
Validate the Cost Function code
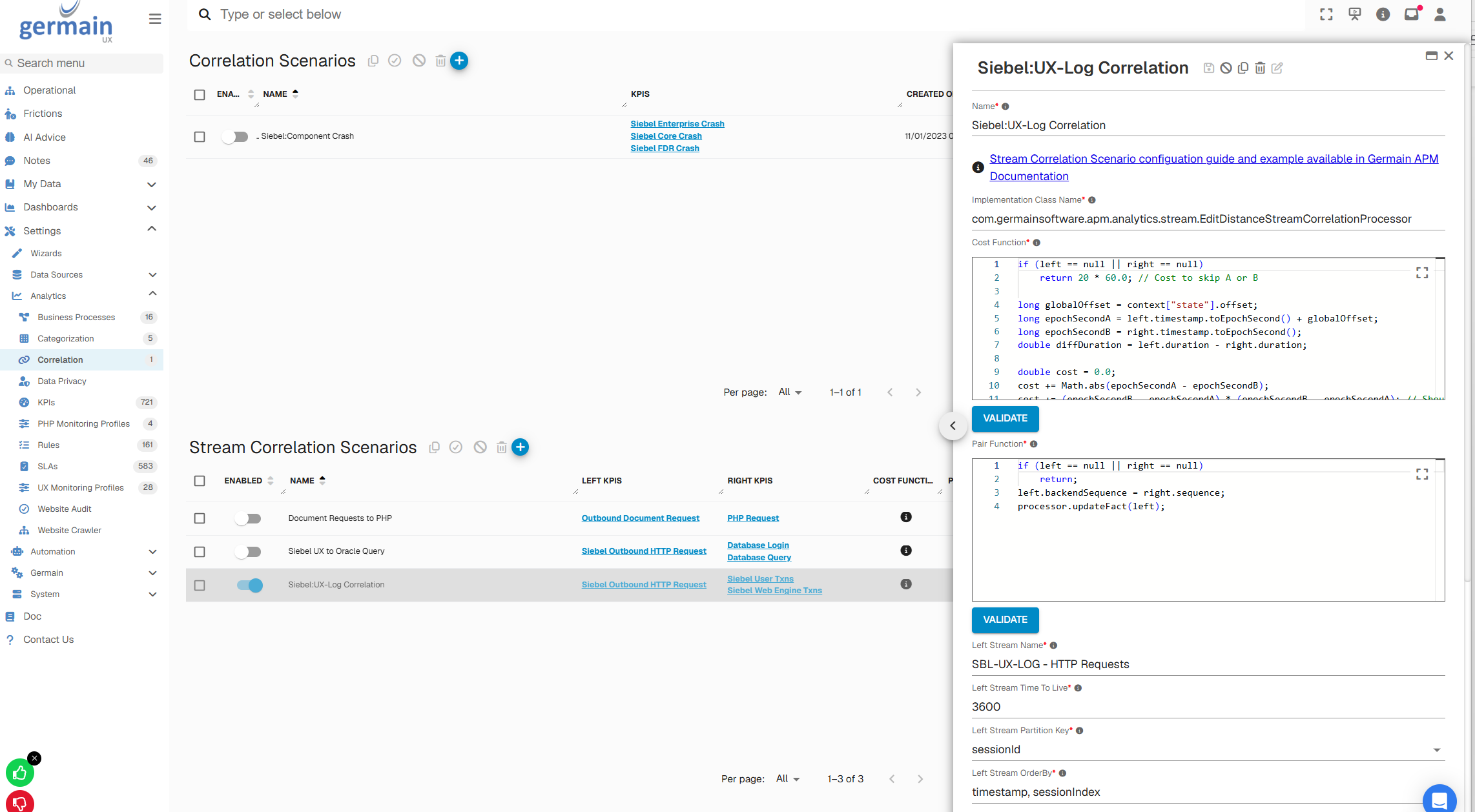(x=1005, y=419)
